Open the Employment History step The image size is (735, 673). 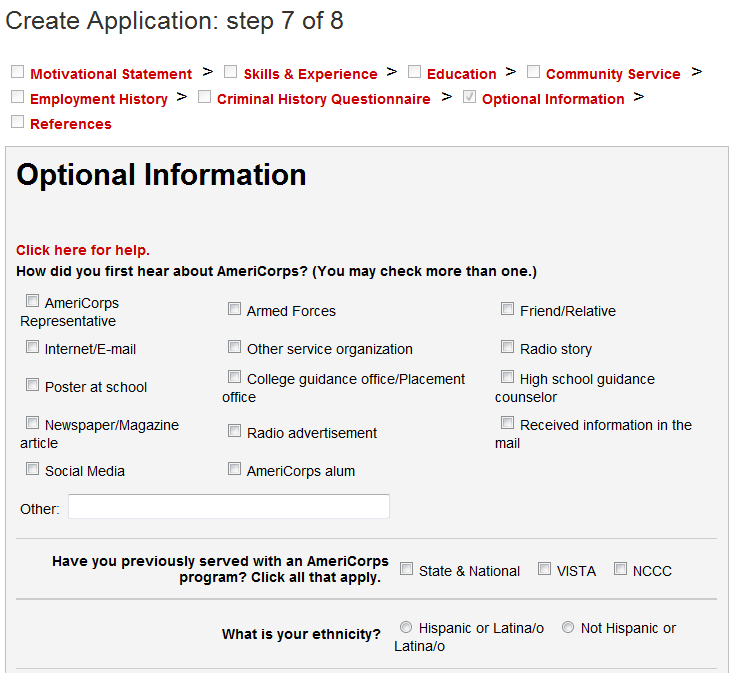tap(99, 99)
